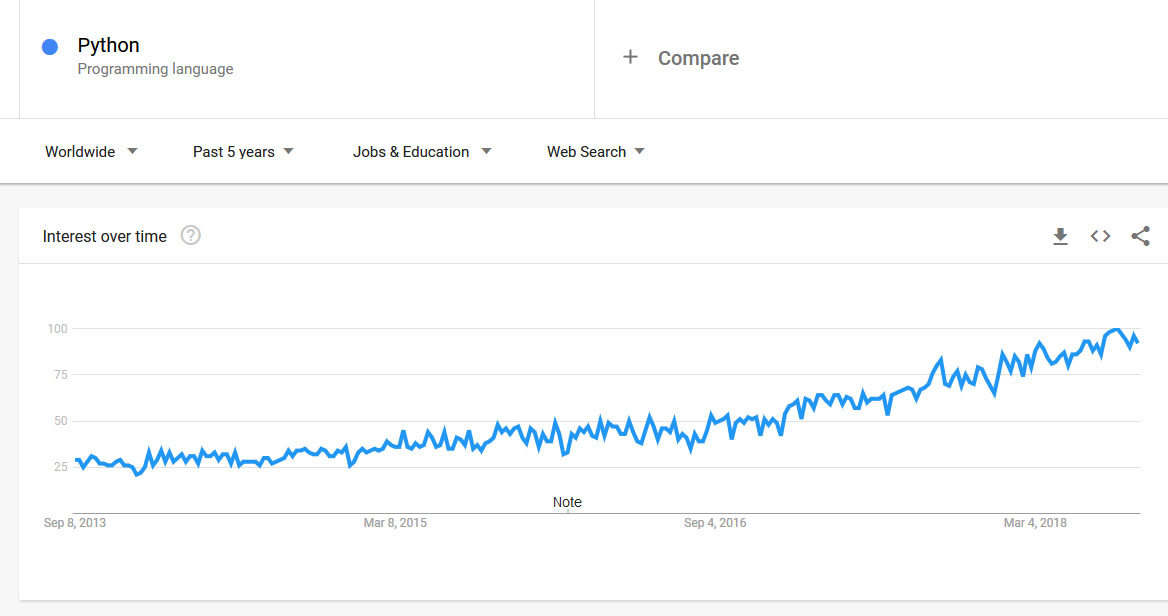Click the Compare button

[698, 58]
